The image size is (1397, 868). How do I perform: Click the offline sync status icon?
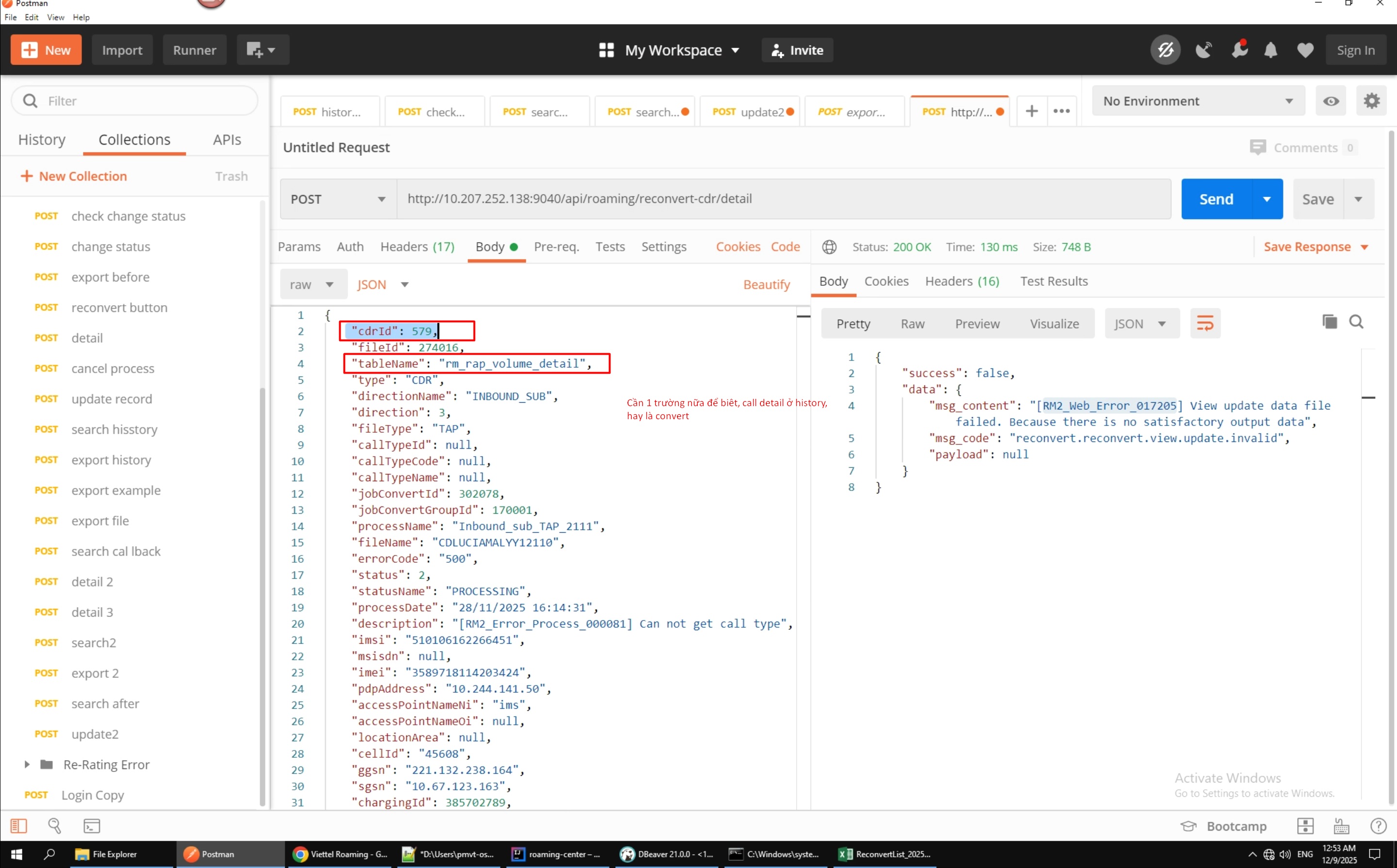coord(1165,50)
